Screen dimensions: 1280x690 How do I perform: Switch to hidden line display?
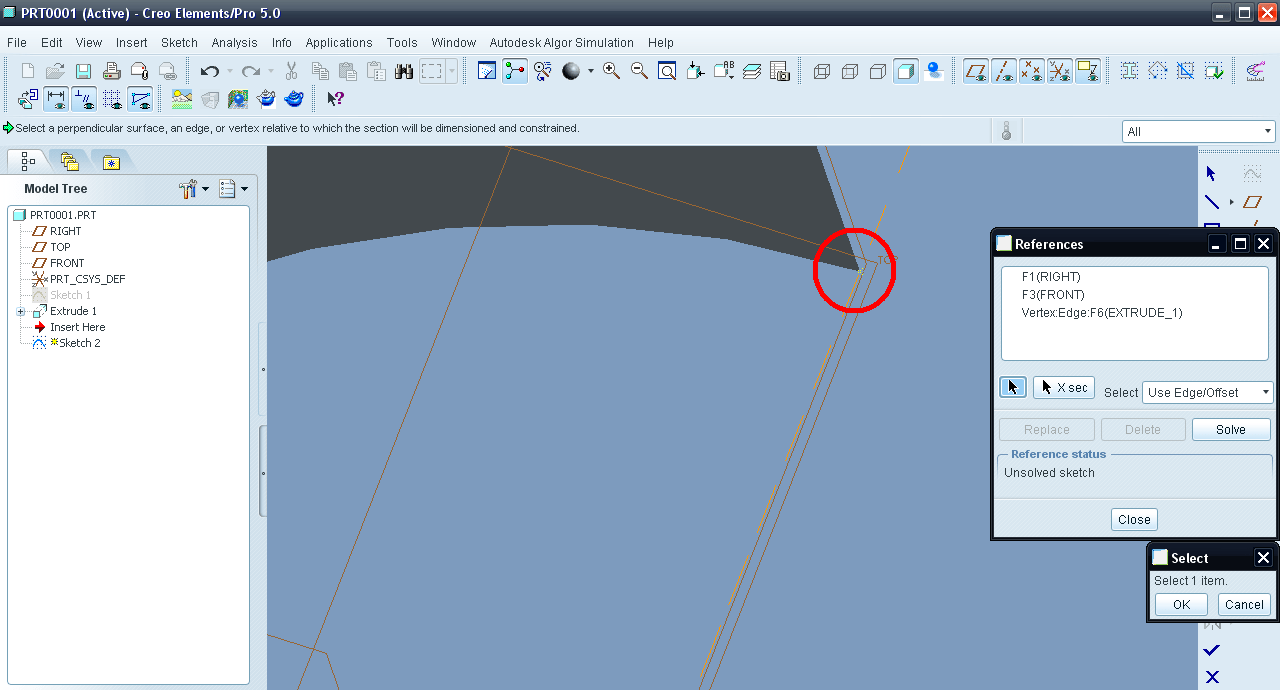tap(850, 71)
